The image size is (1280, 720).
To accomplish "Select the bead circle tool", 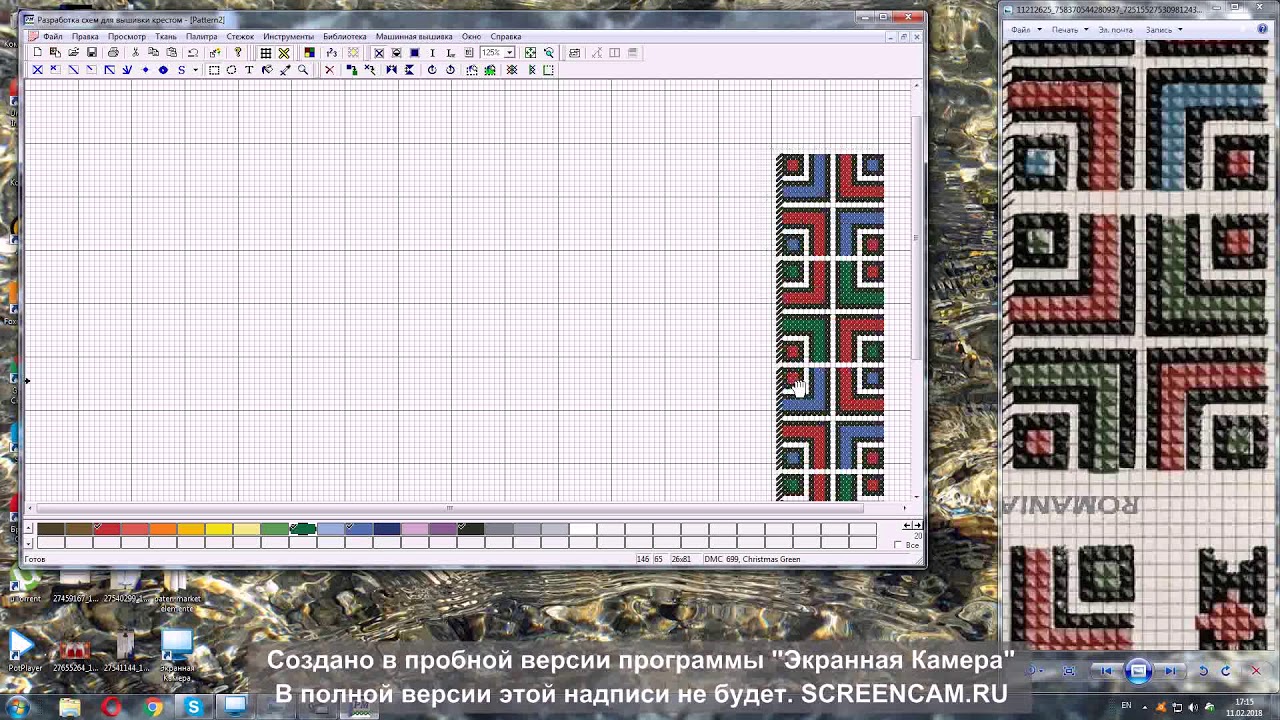I will pos(163,70).
